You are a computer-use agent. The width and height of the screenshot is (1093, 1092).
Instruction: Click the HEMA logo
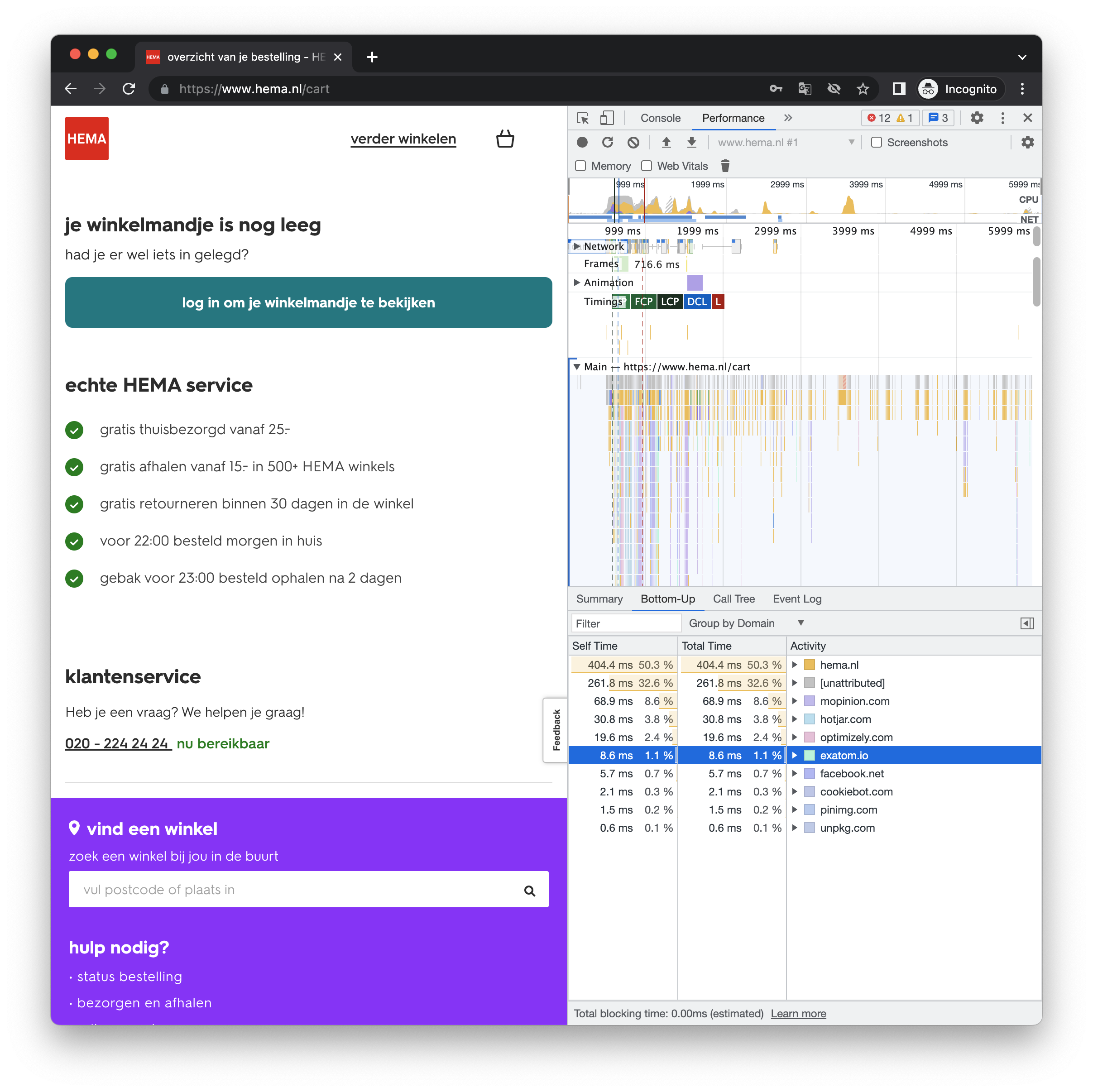(86, 139)
